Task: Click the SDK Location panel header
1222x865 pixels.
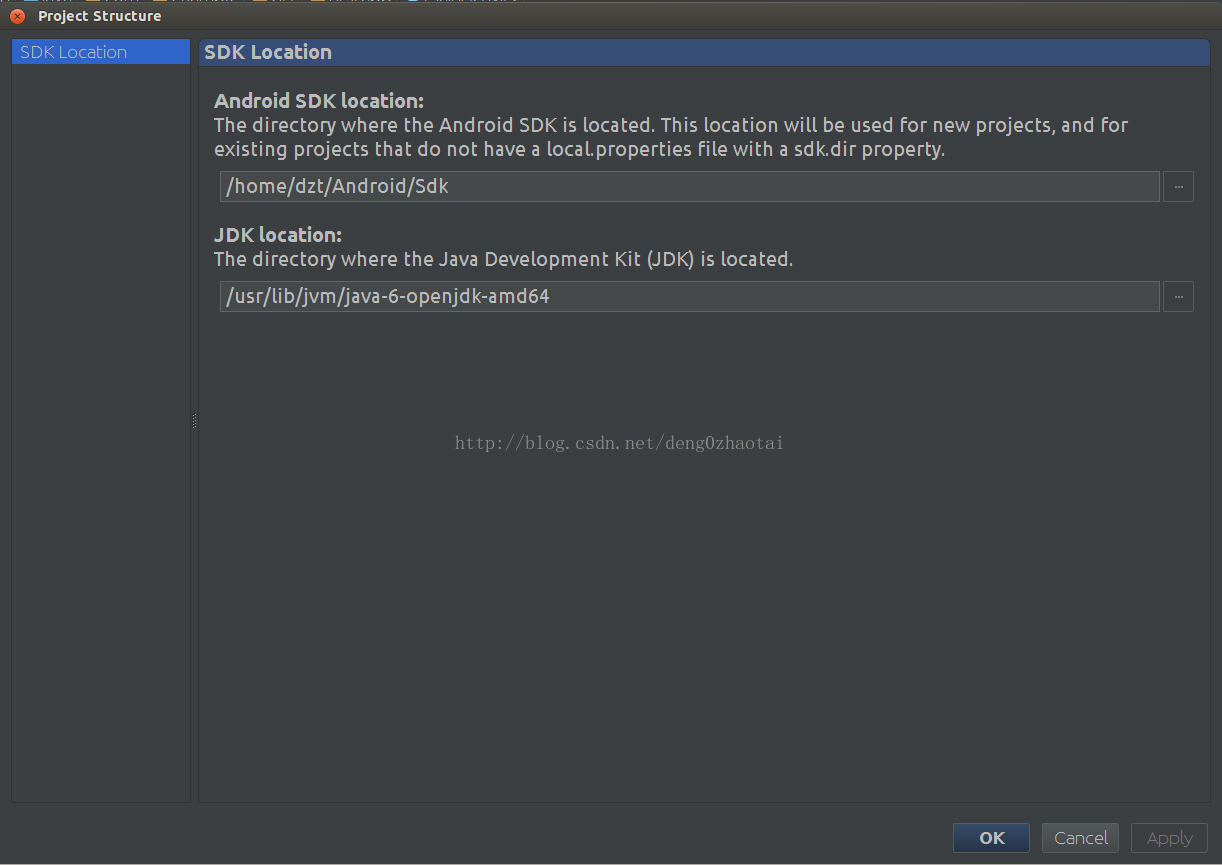Action: (705, 53)
